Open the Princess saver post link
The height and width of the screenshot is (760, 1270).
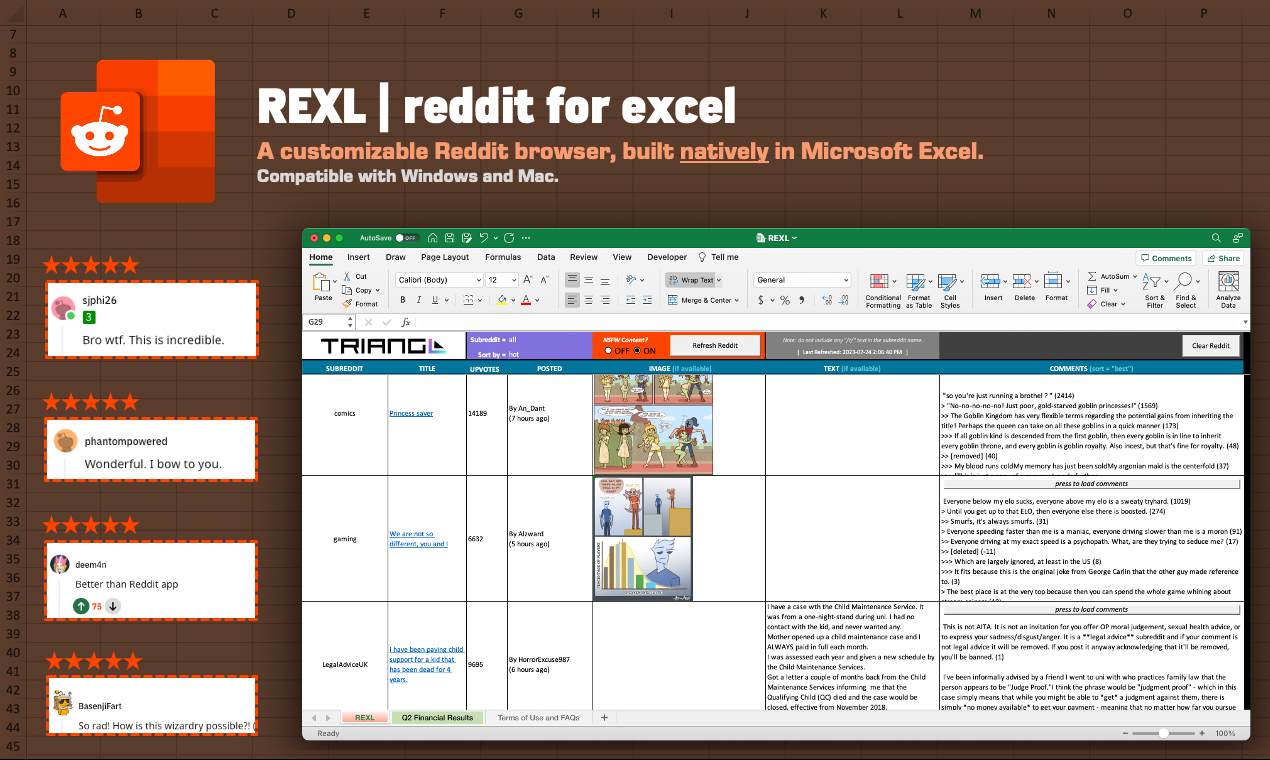410,412
